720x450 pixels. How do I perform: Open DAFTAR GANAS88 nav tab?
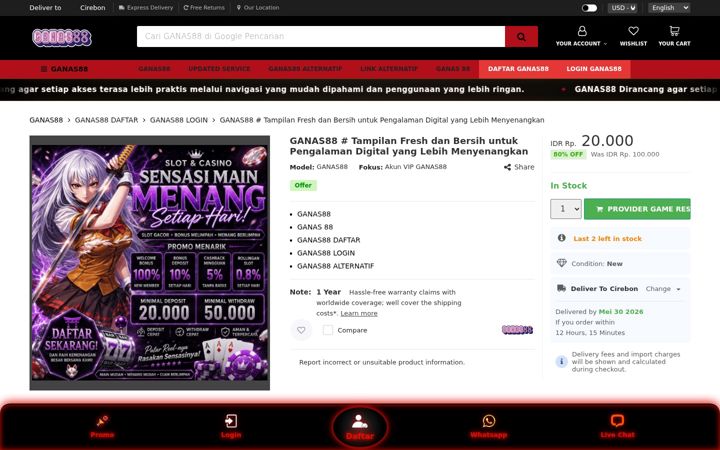pos(518,69)
